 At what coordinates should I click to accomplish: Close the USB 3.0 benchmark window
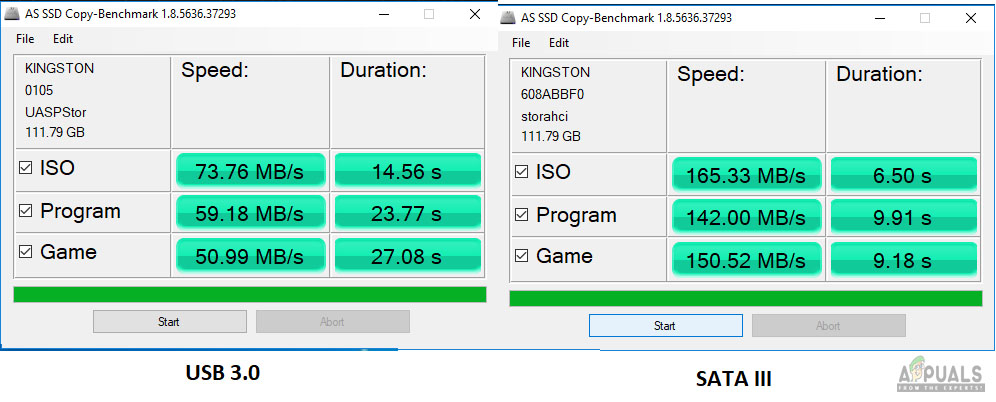click(474, 14)
